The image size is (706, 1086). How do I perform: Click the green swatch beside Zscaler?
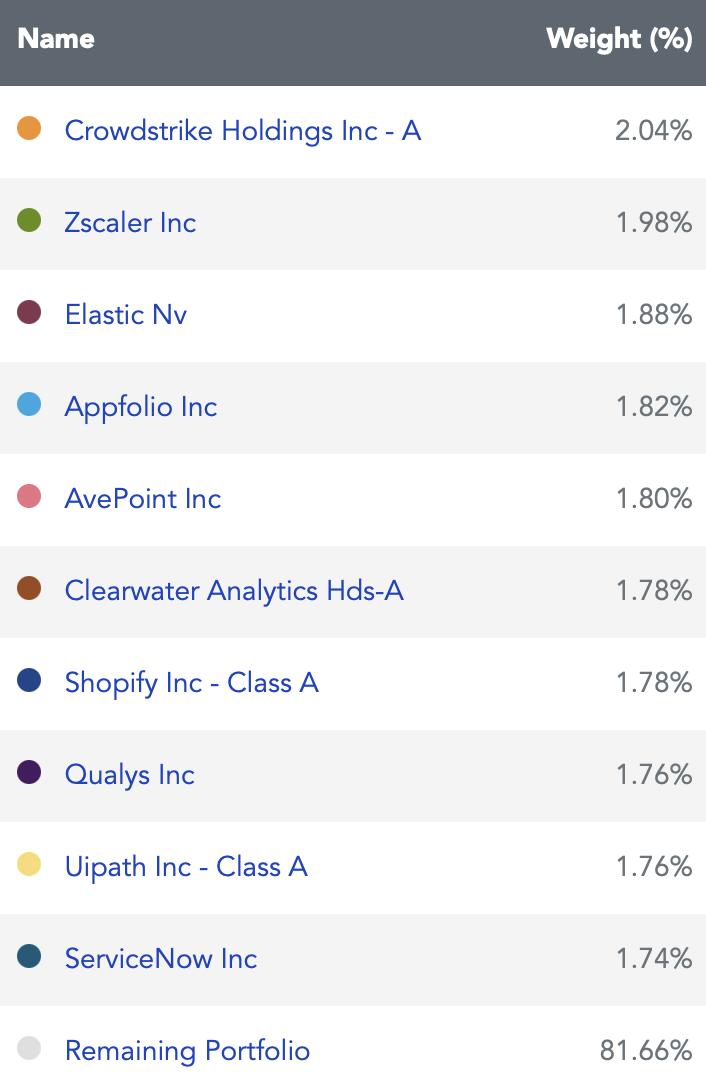pyautogui.click(x=29, y=220)
